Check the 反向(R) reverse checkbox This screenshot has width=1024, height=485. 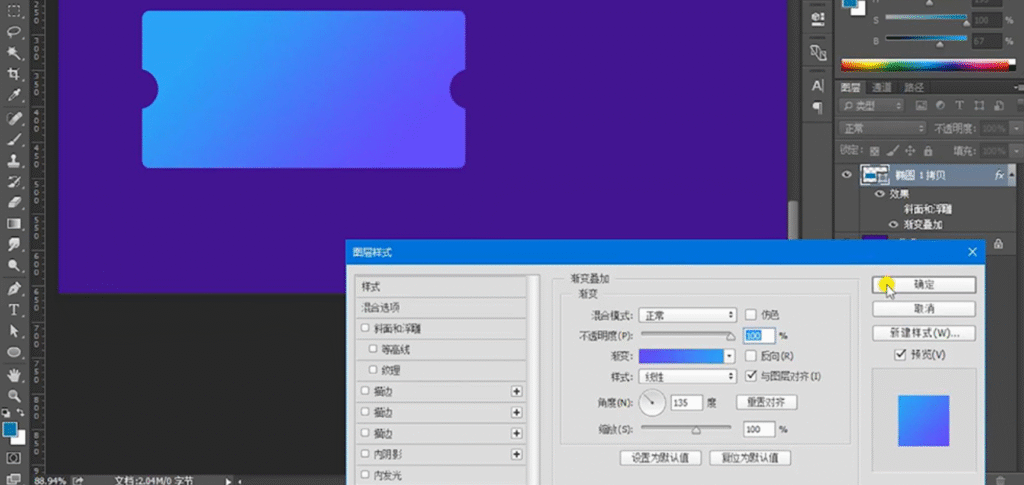click(750, 356)
